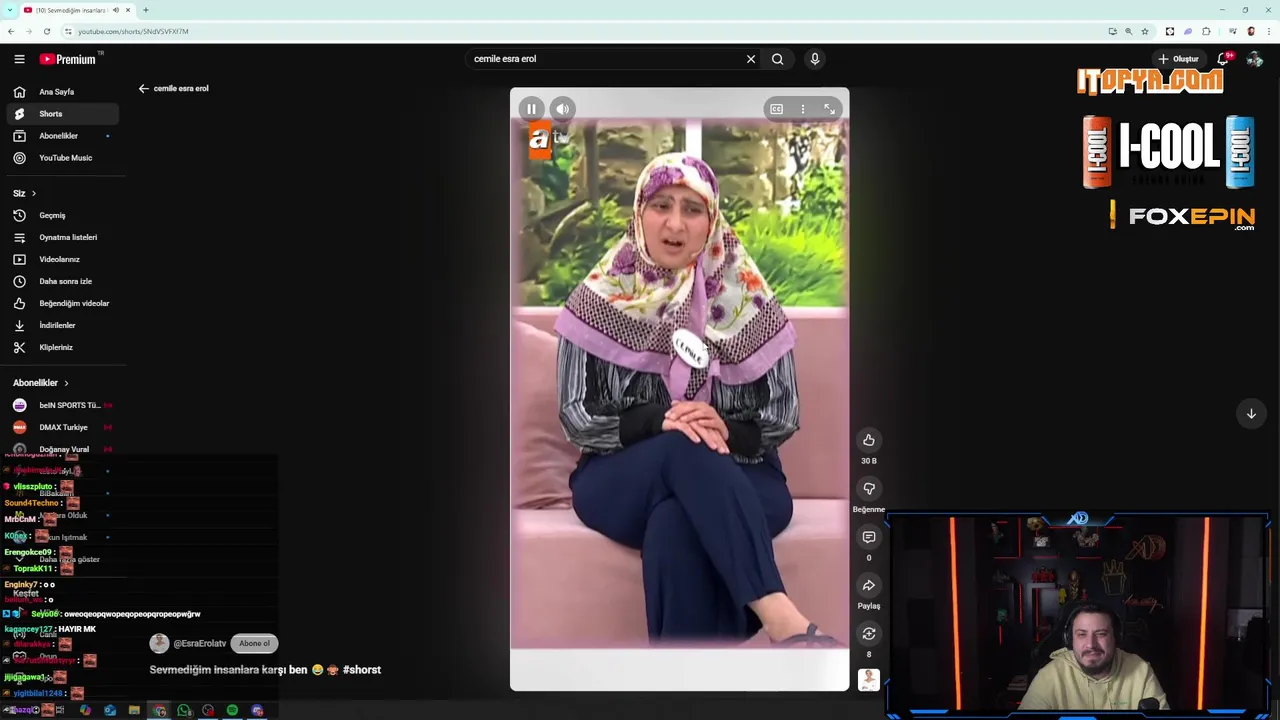Dislike the Short with thumbs down
Image resolution: width=1280 pixels, height=720 pixels.
[x=869, y=489]
